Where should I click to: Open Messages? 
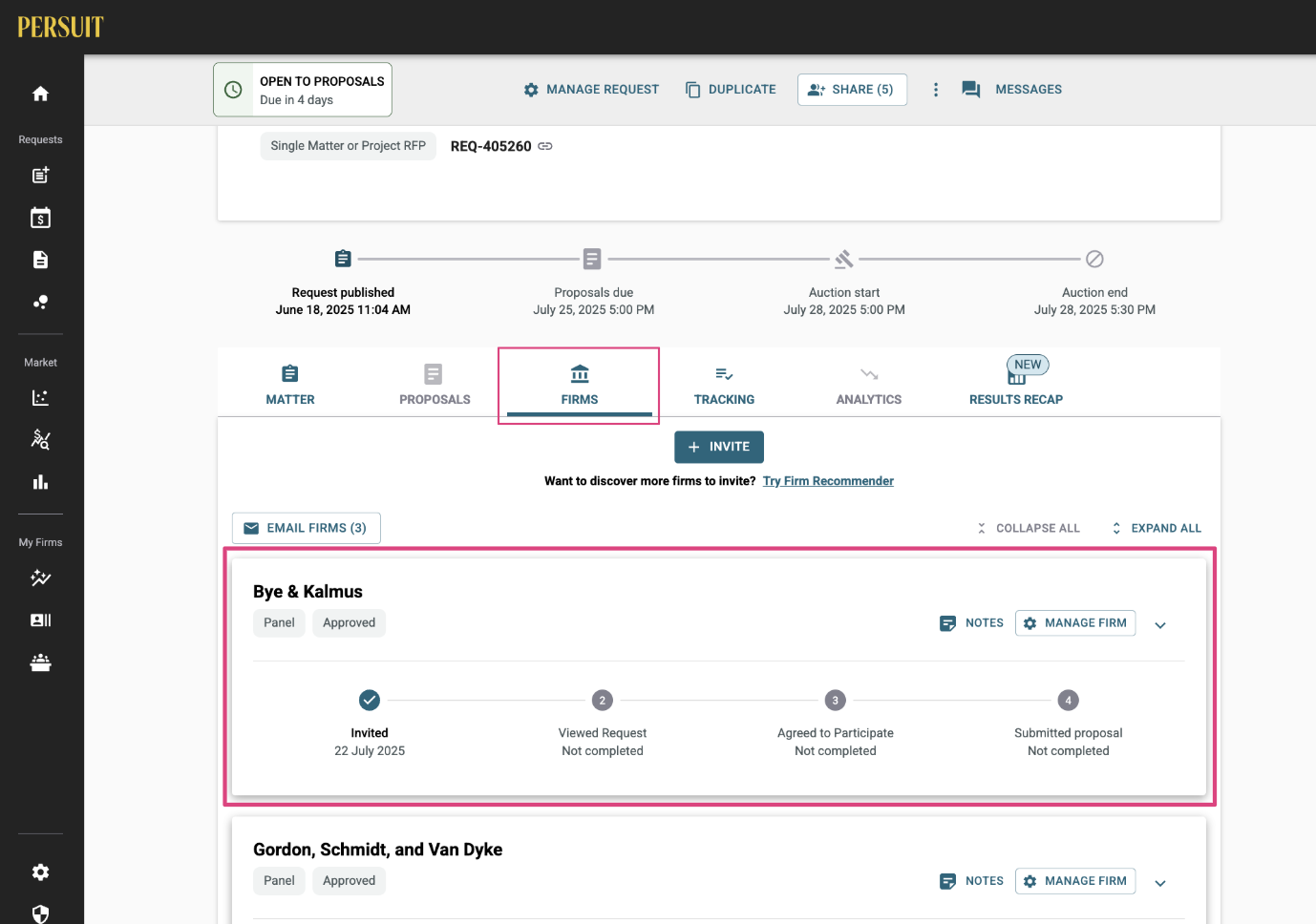[1012, 90]
